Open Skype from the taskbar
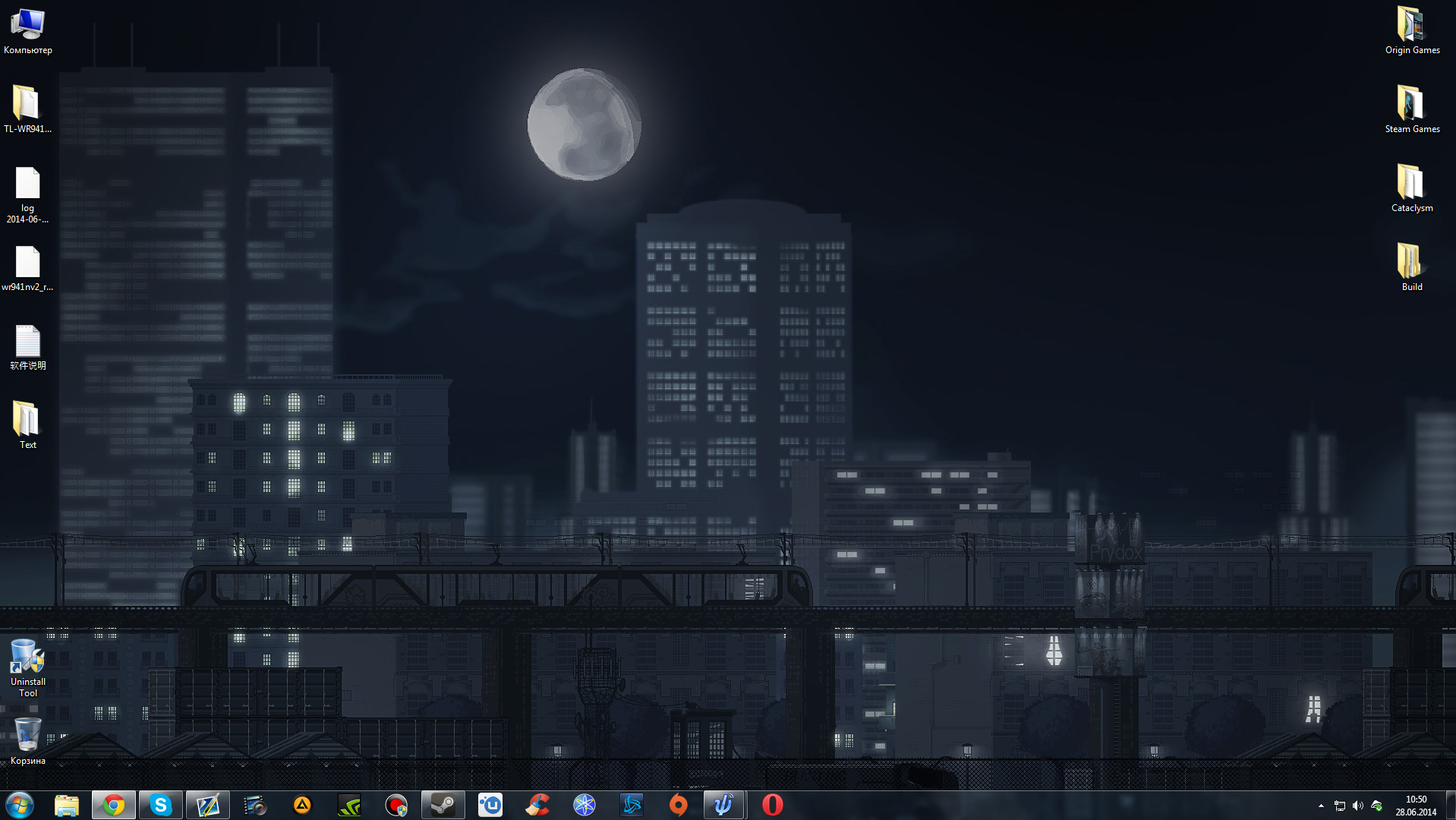The height and width of the screenshot is (820, 1456). [x=161, y=805]
